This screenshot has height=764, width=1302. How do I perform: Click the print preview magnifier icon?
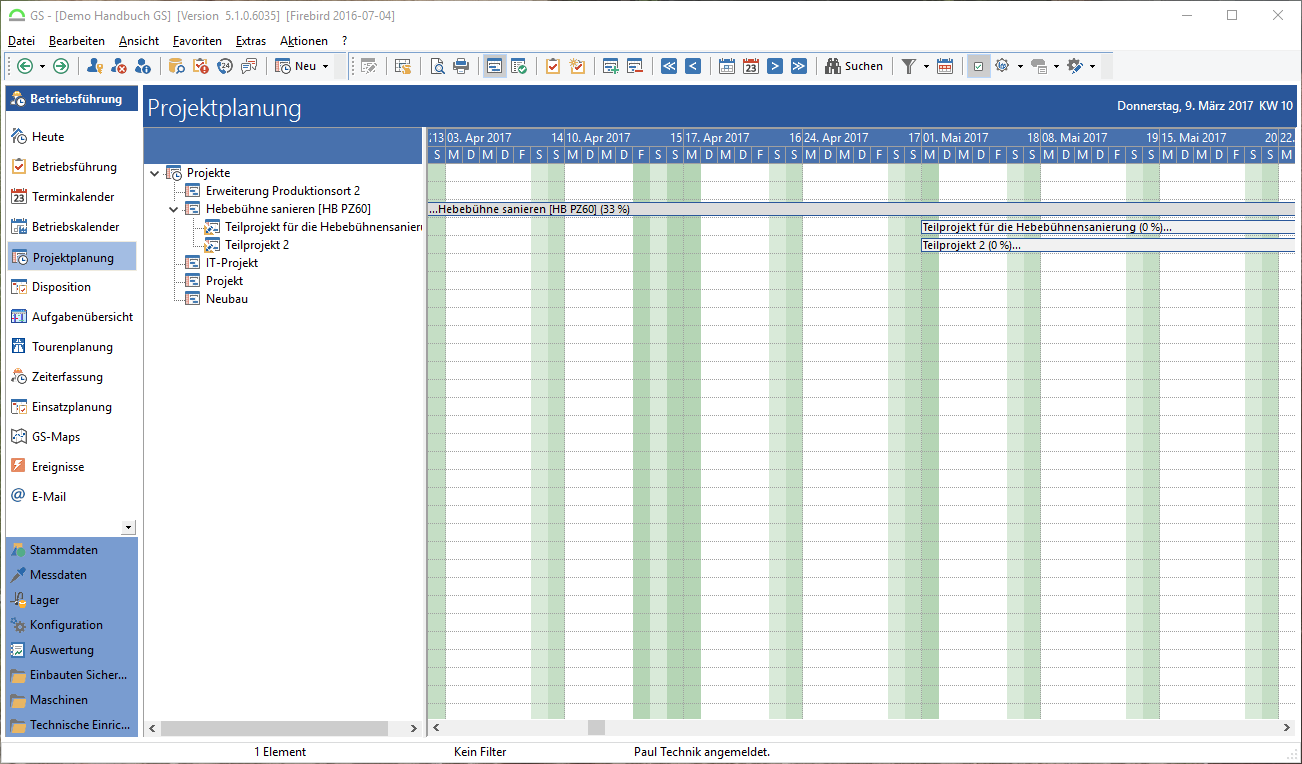438,66
